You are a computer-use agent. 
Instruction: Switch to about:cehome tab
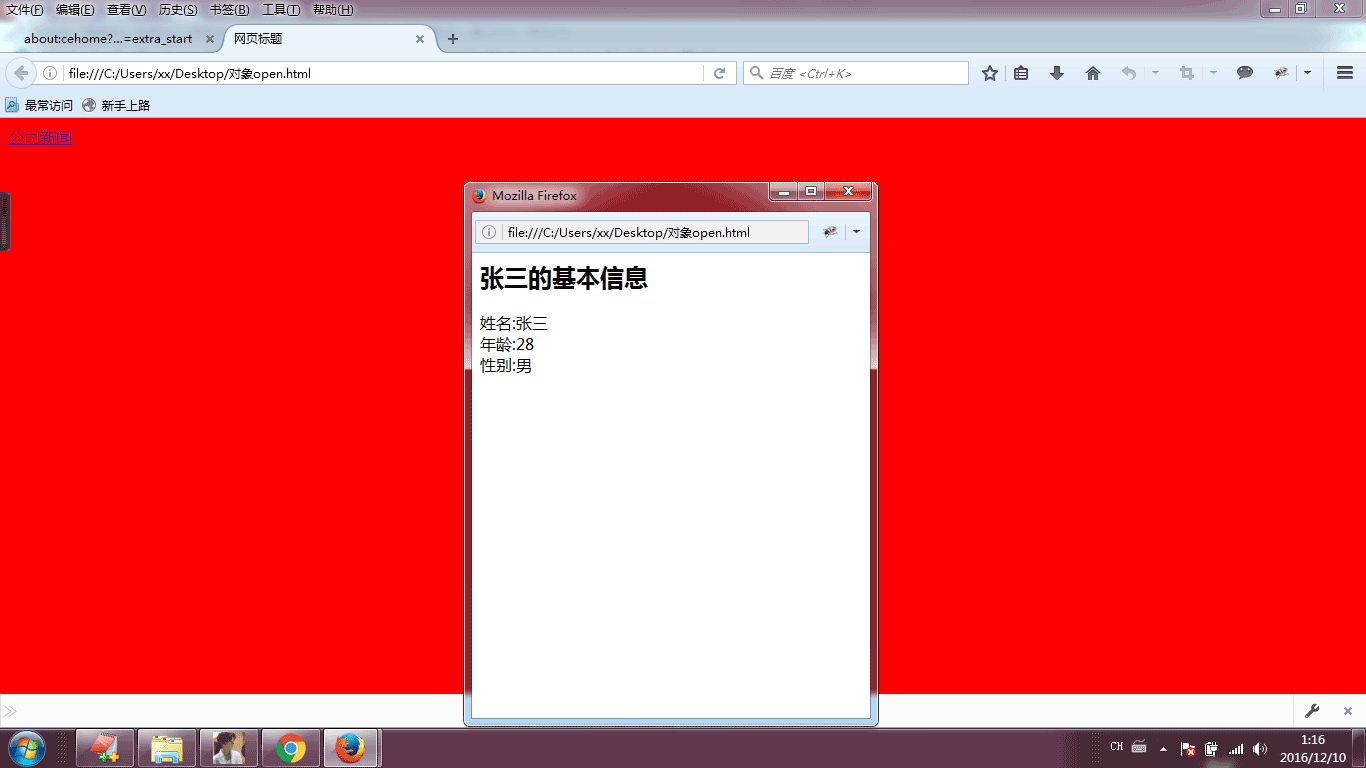coord(108,39)
